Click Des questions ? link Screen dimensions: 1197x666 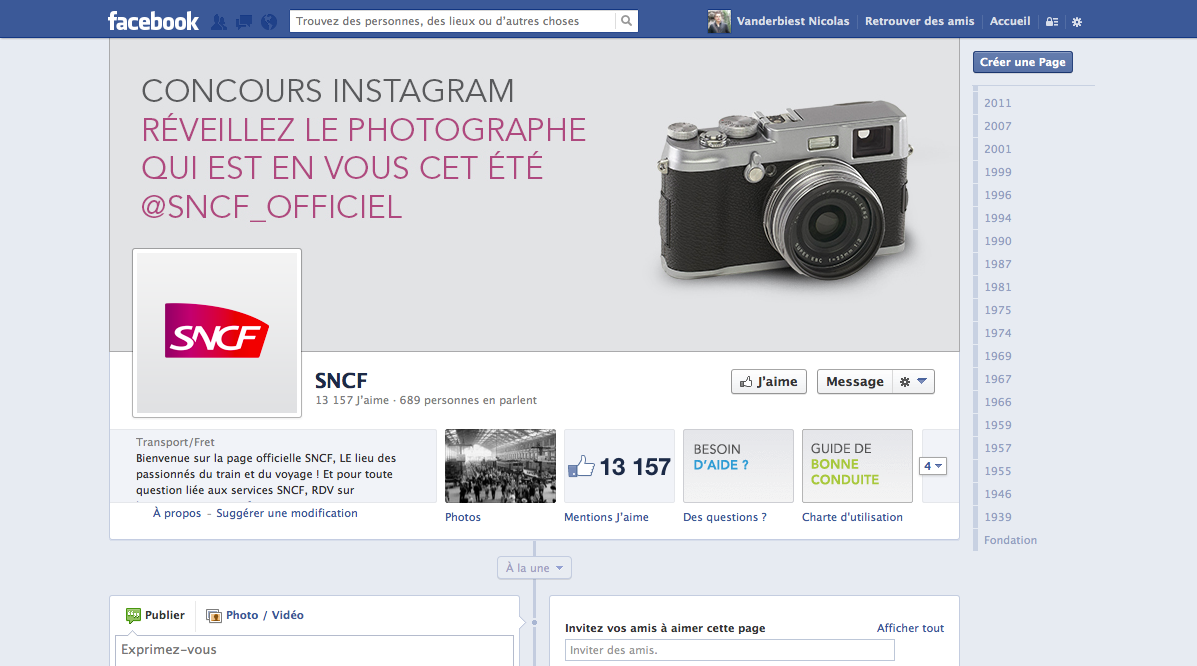click(x=724, y=517)
